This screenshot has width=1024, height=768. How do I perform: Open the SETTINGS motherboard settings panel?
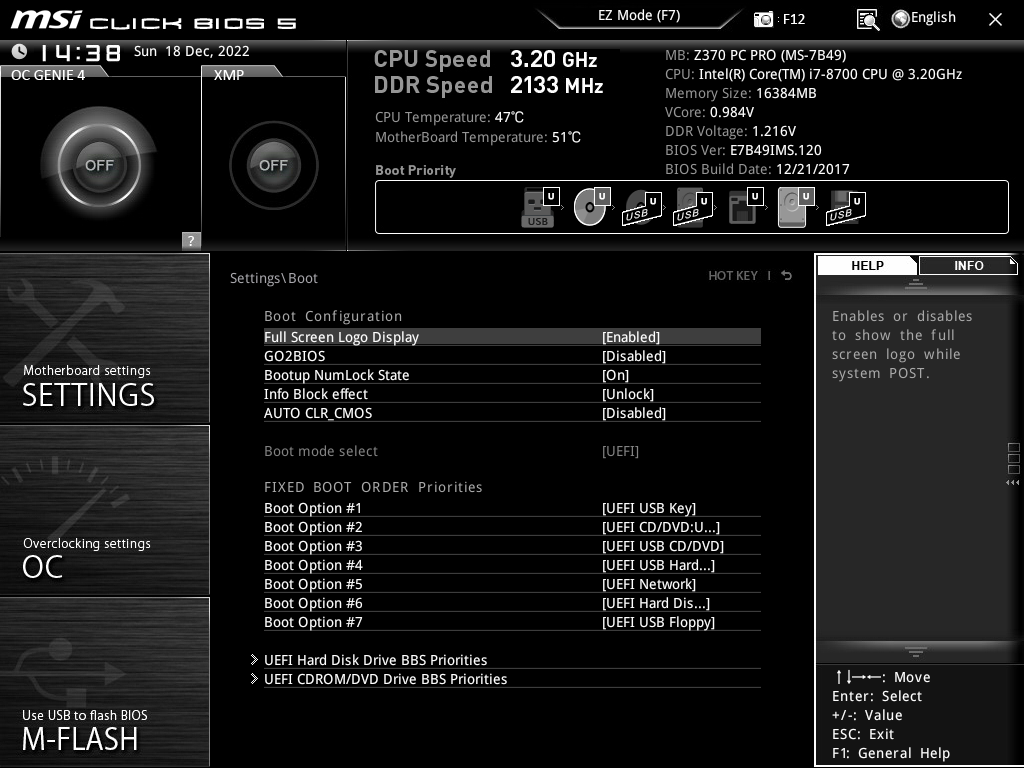coord(104,338)
